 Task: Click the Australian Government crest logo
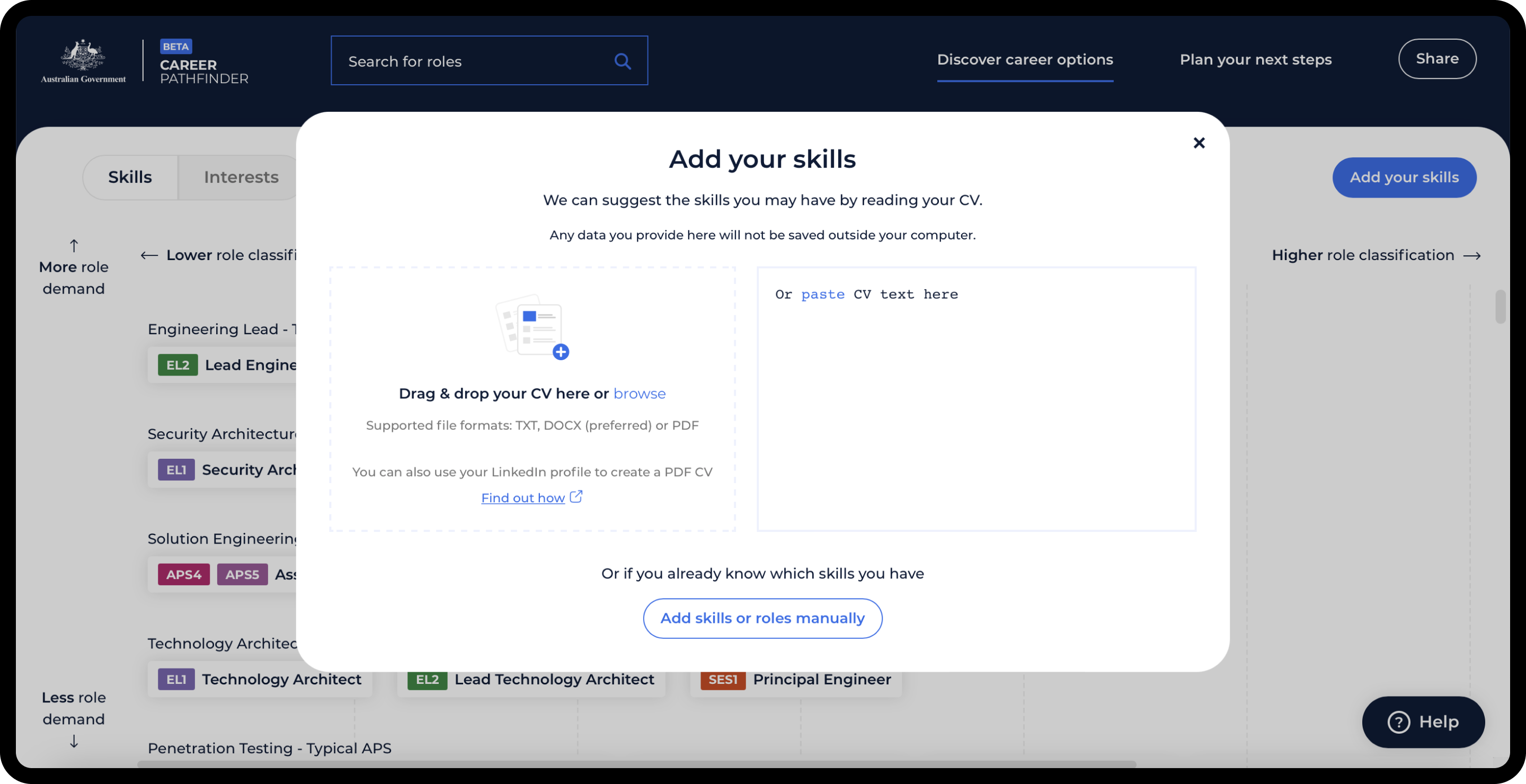point(83,56)
